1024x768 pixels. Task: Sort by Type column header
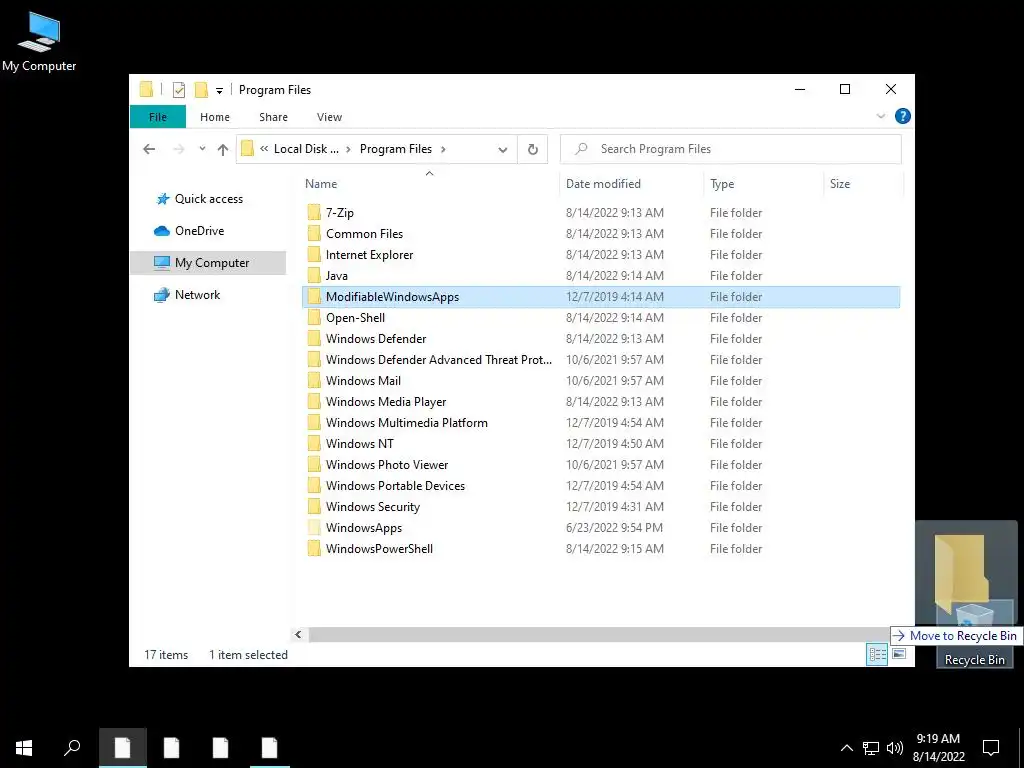(722, 184)
